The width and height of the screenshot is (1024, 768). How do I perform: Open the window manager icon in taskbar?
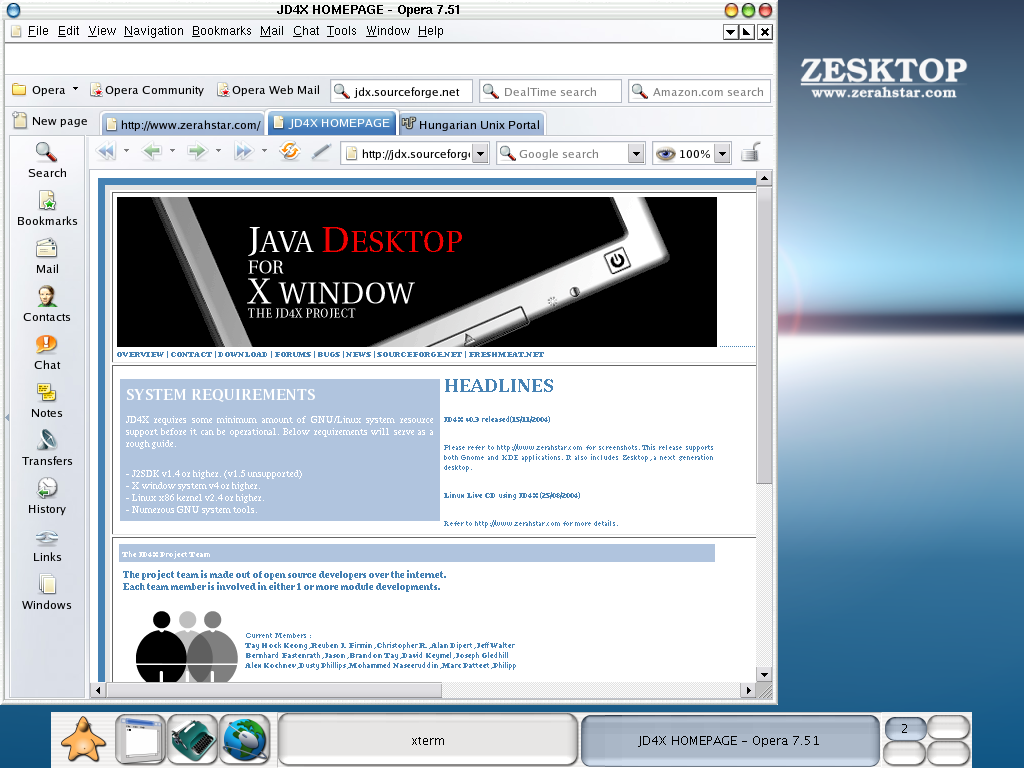[x=140, y=739]
